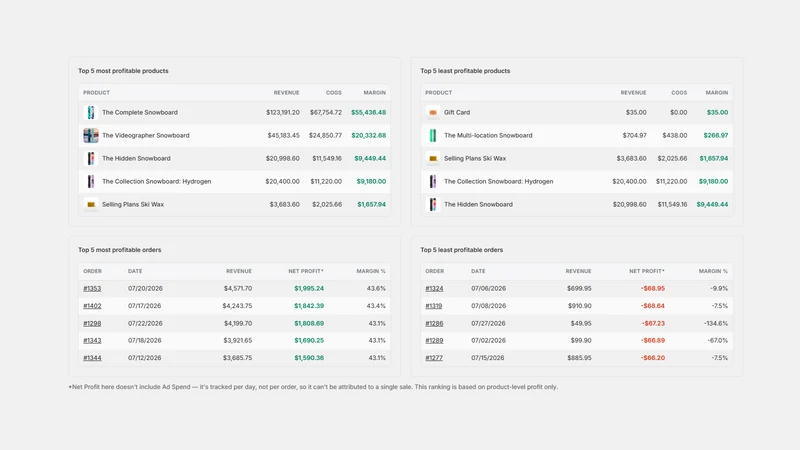The image size is (800, 450).
Task: Click the $123,191.20 revenue value
Action: (x=283, y=112)
